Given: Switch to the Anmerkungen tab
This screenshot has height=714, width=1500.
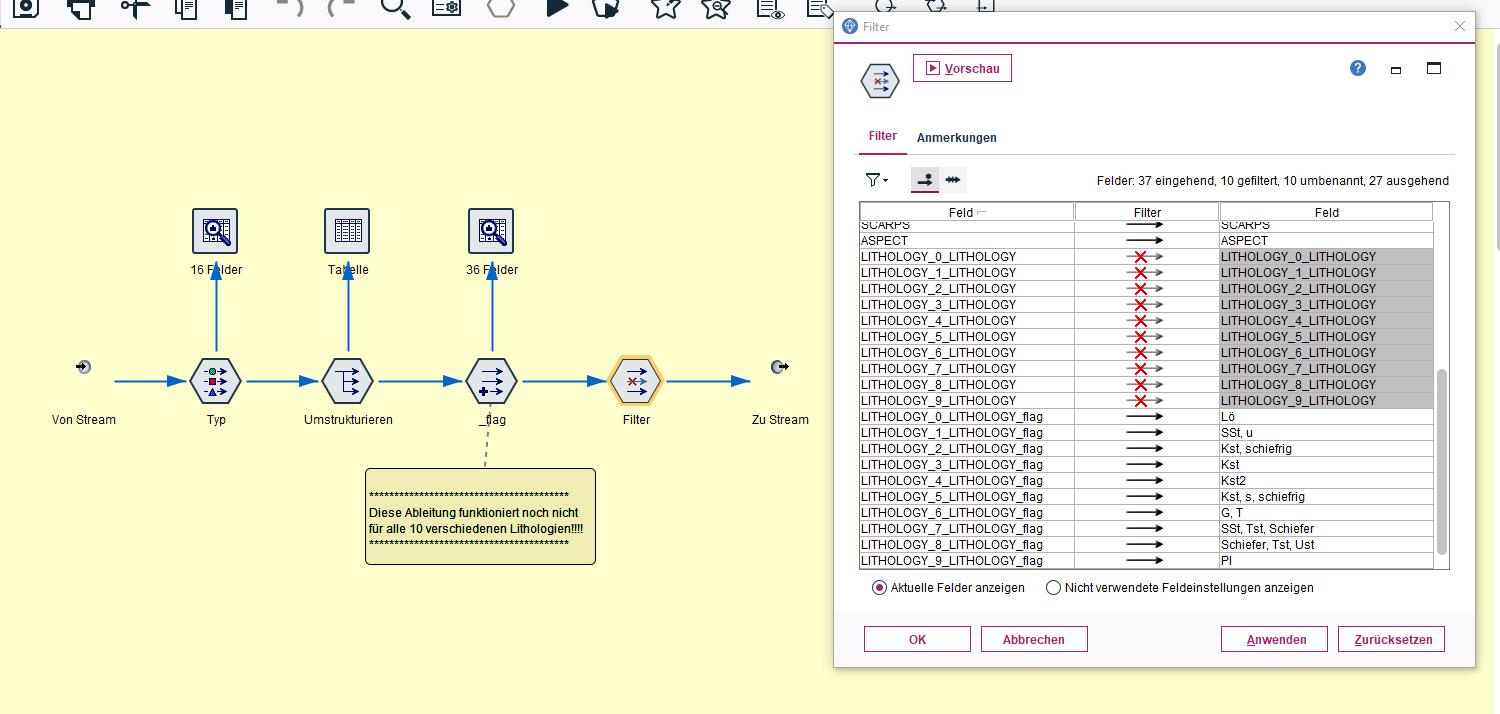Looking at the screenshot, I should pos(956,138).
